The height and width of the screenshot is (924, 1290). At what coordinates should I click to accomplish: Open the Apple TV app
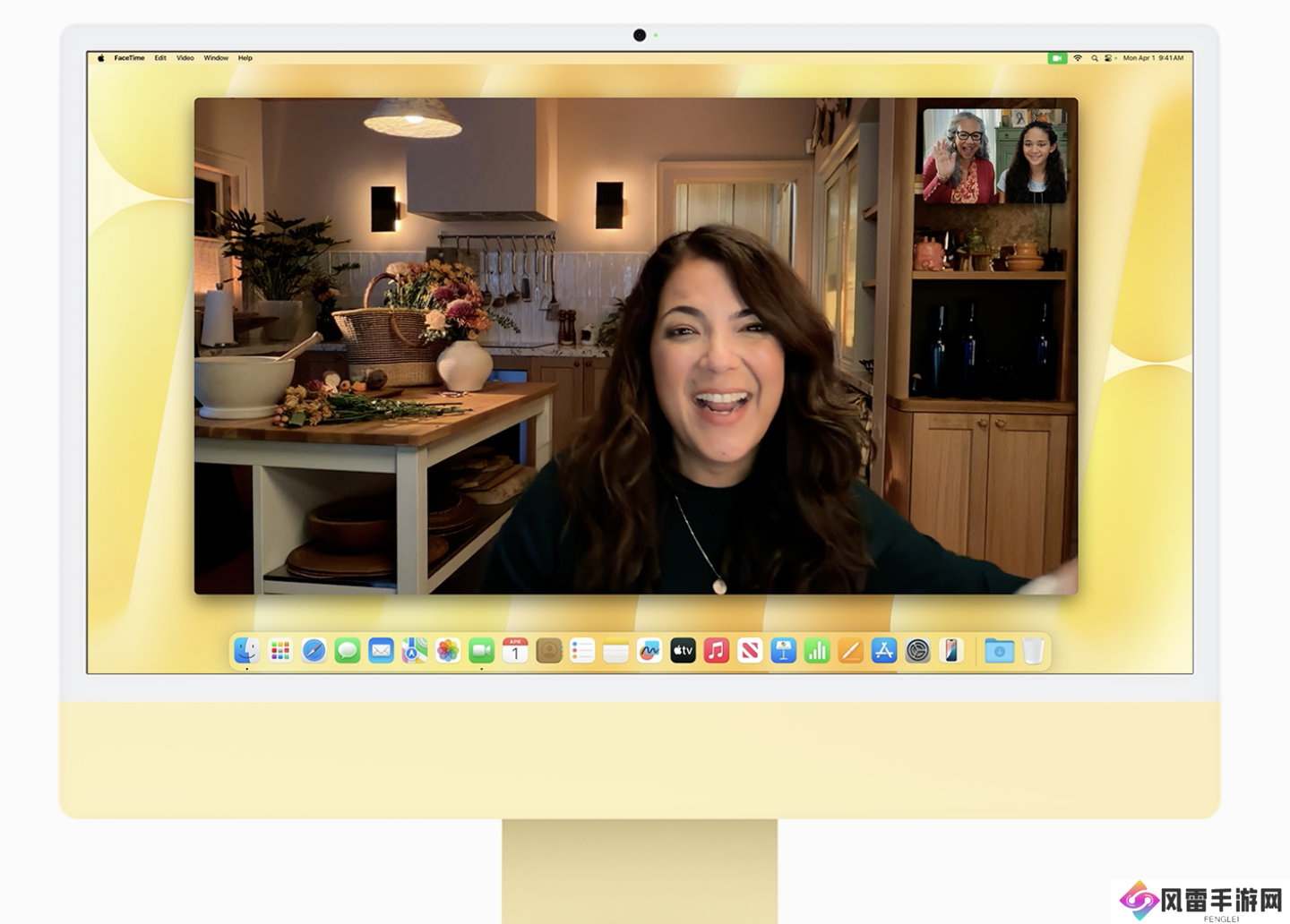[683, 651]
